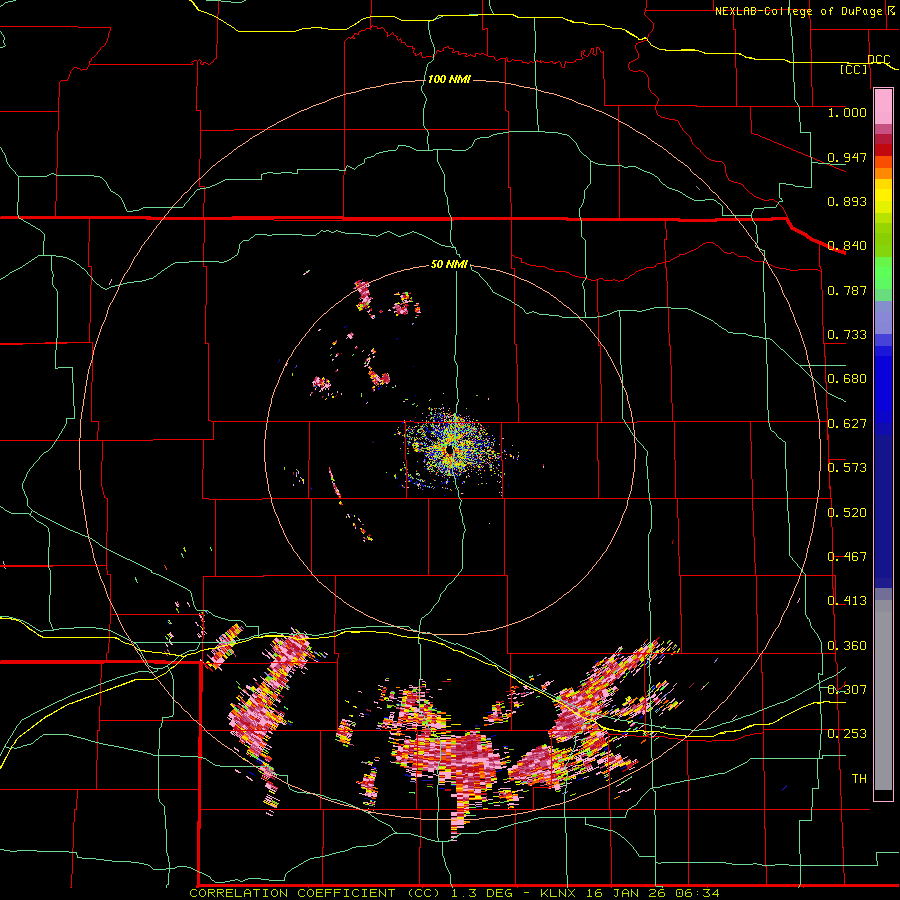900x900 pixels.
Task: Click the [CC] legend label
Action: [x=854, y=69]
